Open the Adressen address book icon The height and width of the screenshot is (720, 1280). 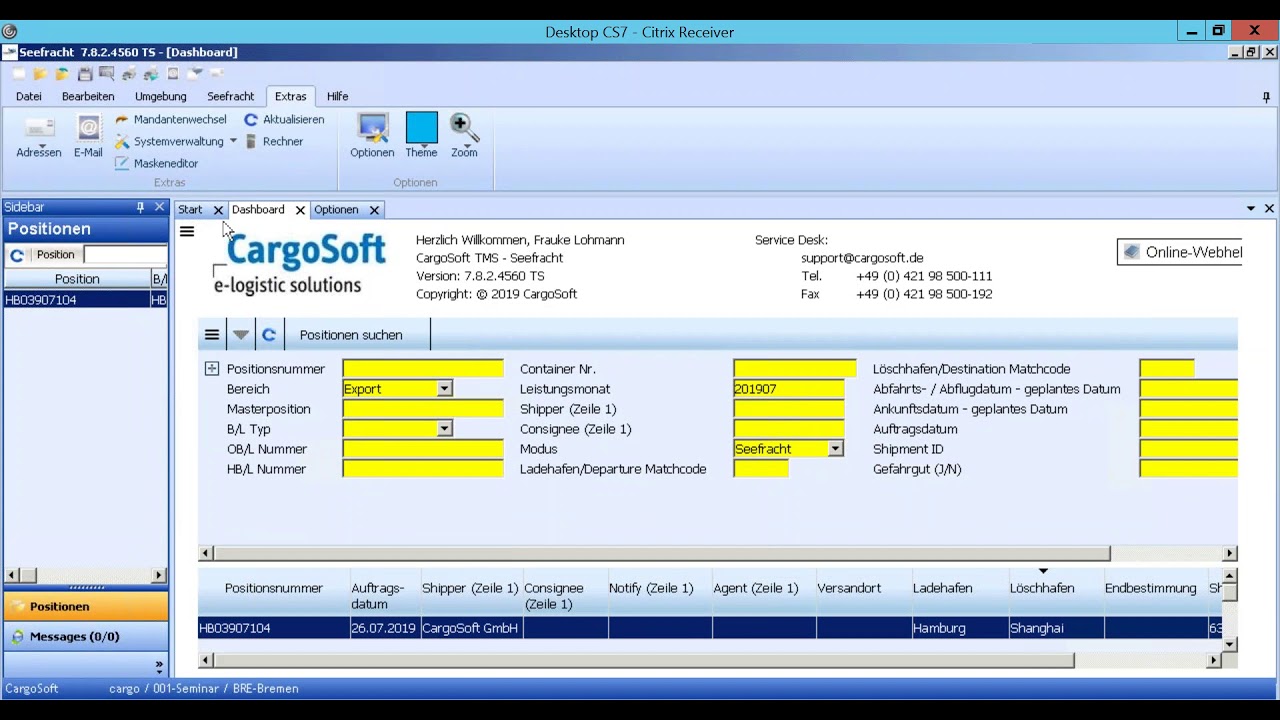(39, 128)
